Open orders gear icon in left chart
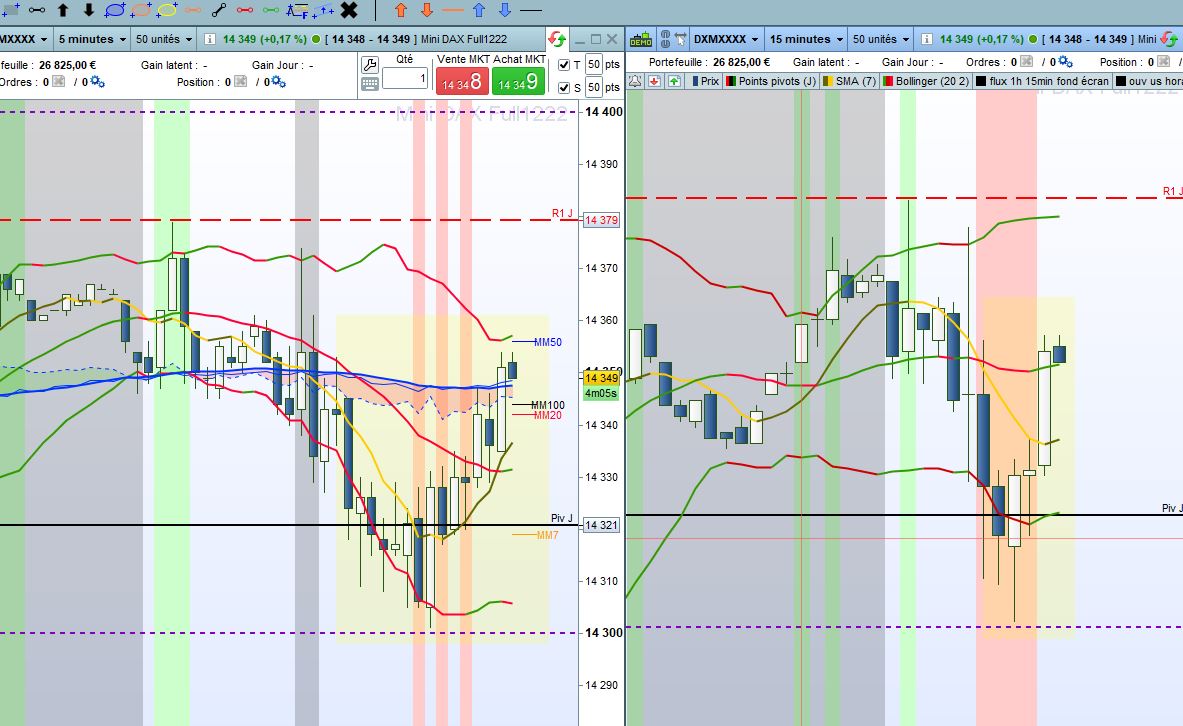 coord(97,82)
